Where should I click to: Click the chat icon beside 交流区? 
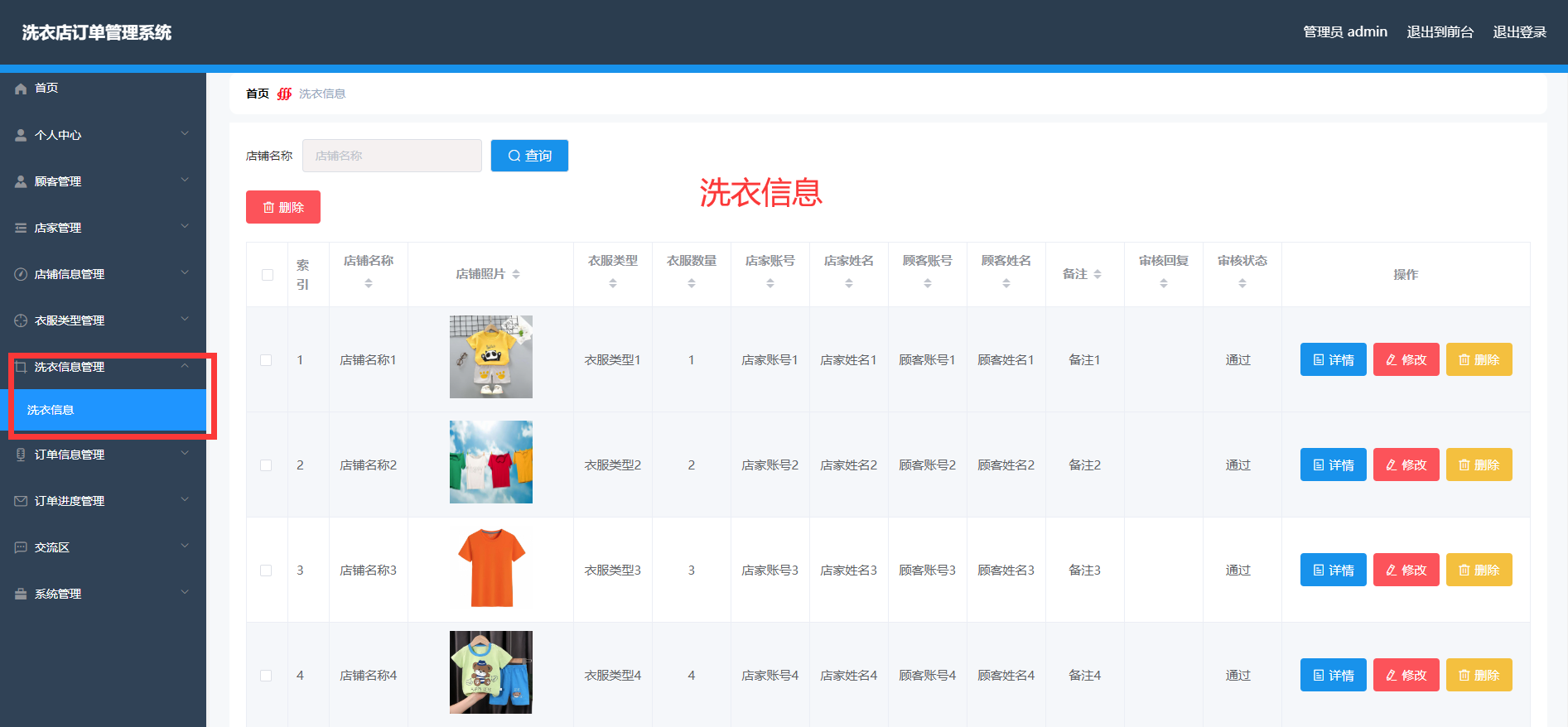coord(21,547)
